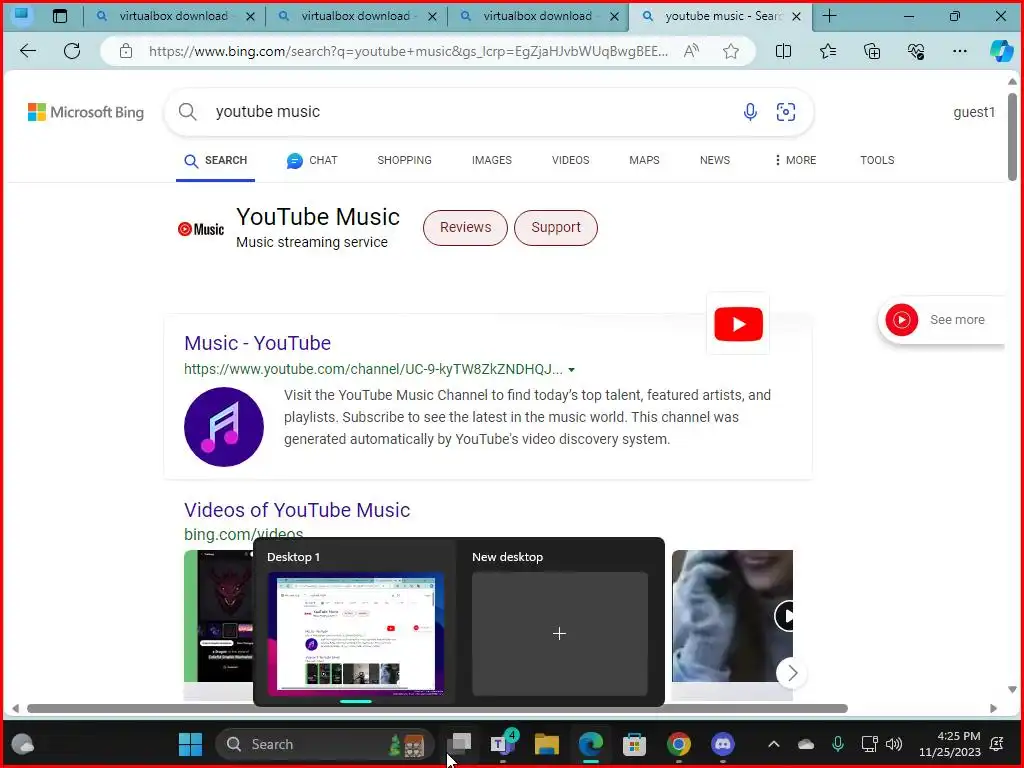The image size is (1024, 768).
Task: Open Edge Settings and more menu
Action: [959, 51]
